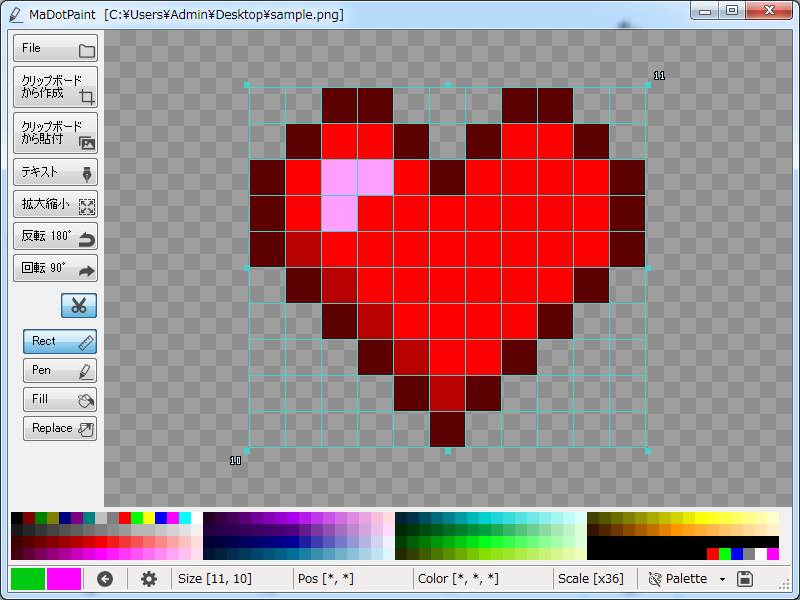Toggle the scissors cut tool
The width and height of the screenshot is (800, 600).
79,306
